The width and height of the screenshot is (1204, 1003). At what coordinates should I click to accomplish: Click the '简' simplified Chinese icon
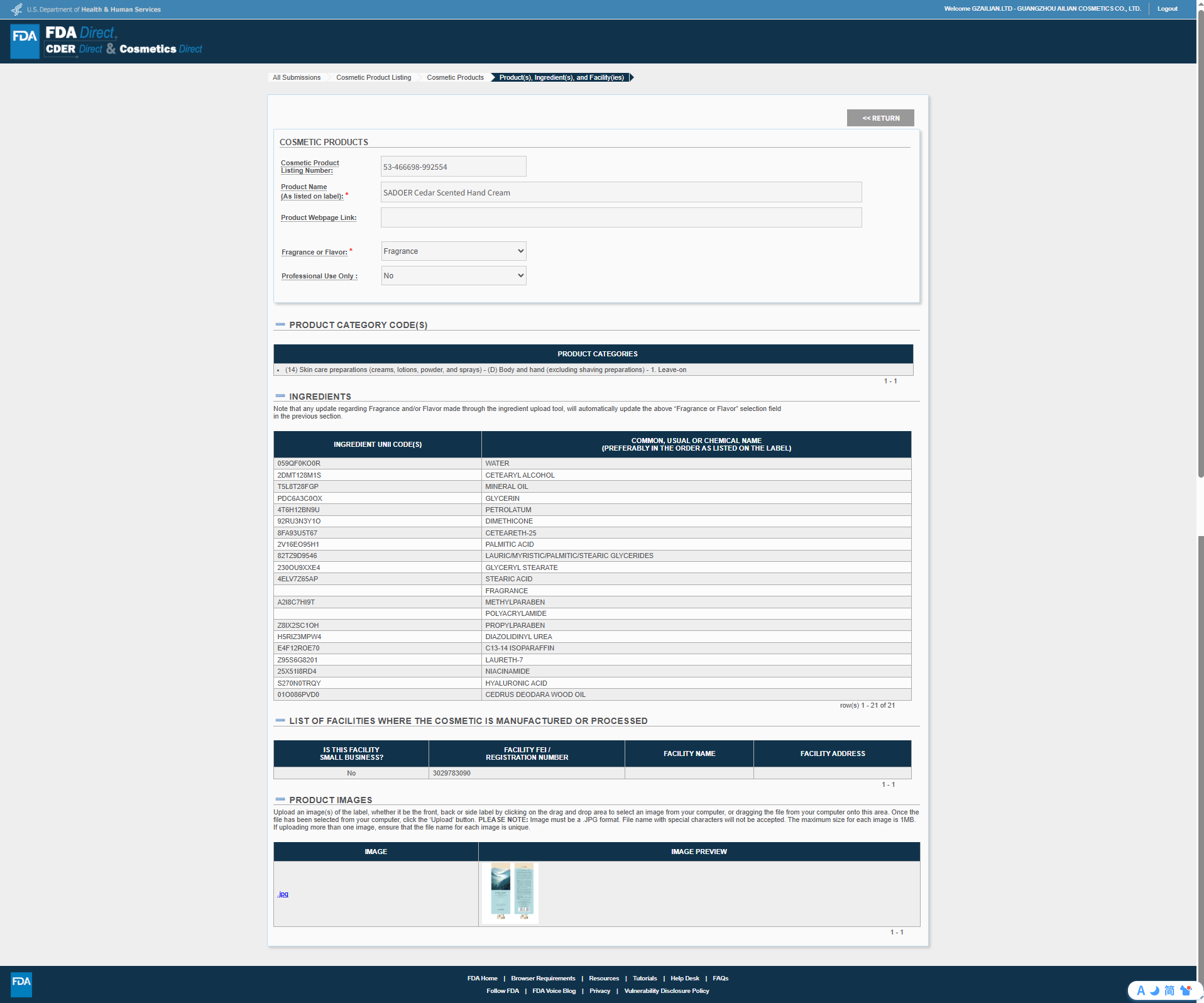pos(1169,990)
